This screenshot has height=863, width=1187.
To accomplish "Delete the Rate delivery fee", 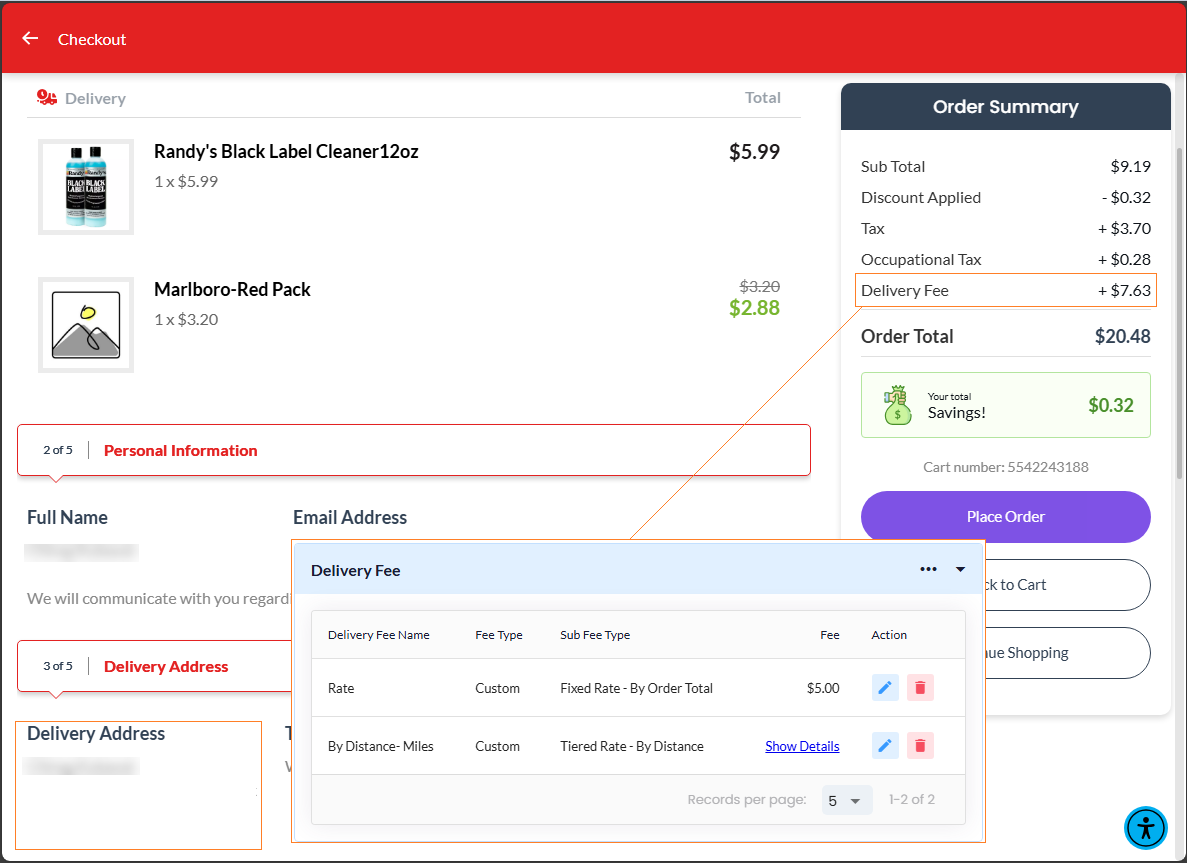I will pos(920,687).
